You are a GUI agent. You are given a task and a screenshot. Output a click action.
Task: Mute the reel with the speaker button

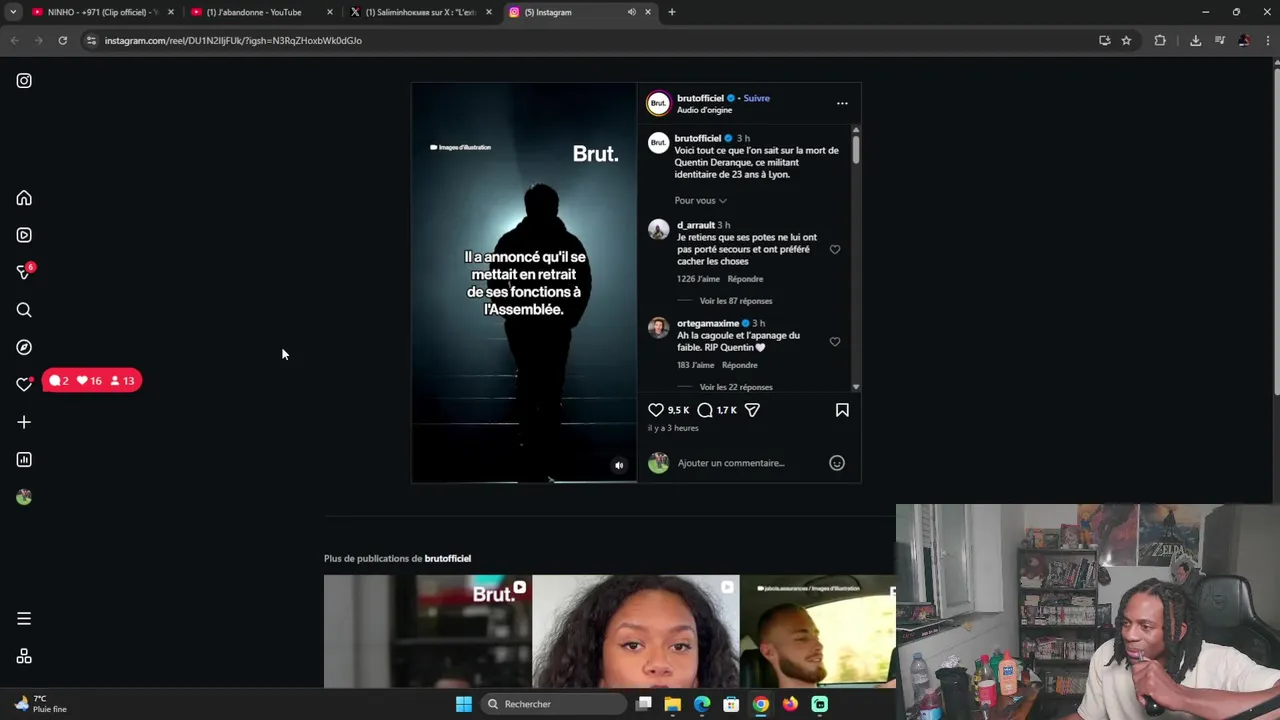pos(619,465)
